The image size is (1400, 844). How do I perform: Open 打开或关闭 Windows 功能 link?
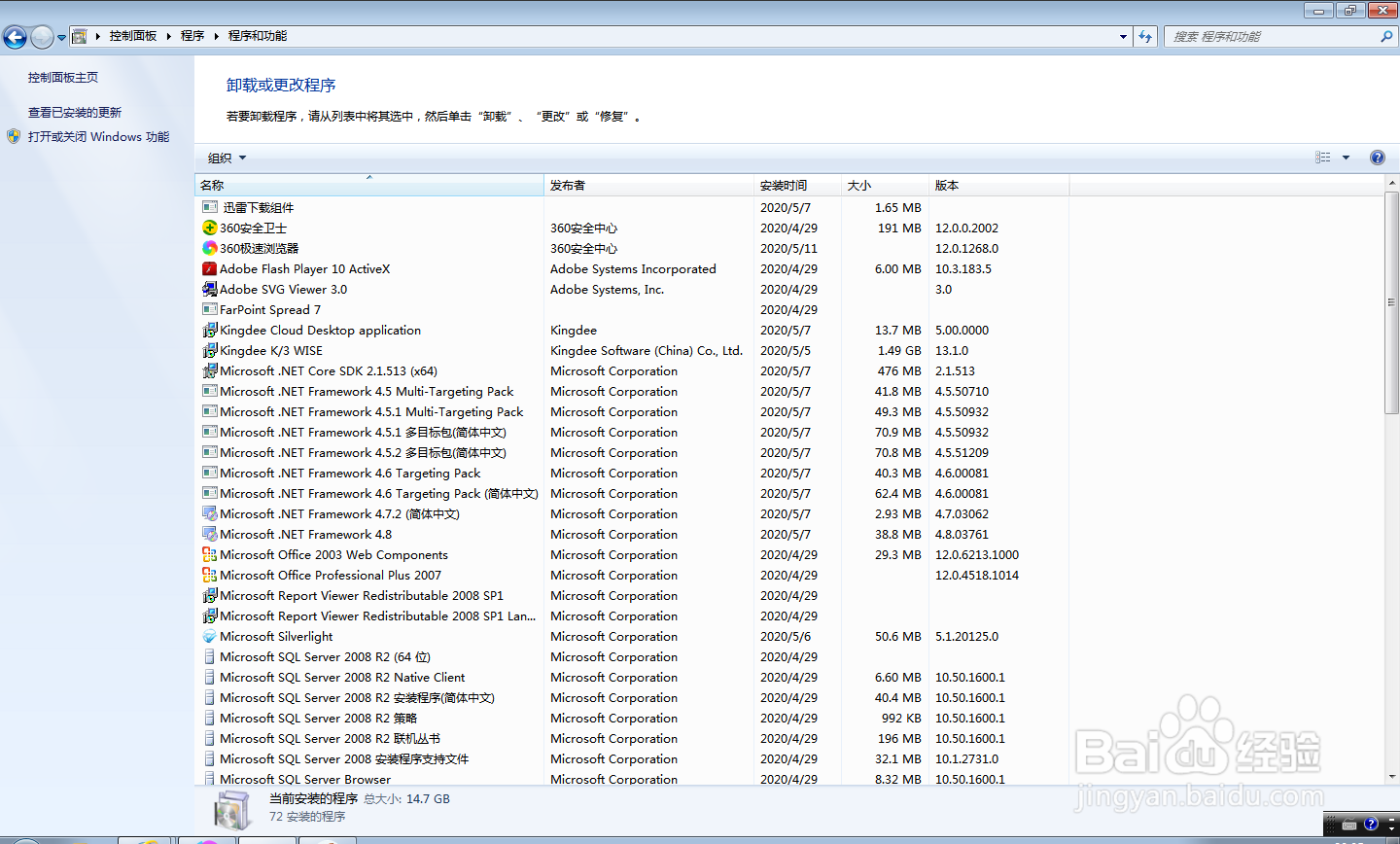click(x=98, y=137)
